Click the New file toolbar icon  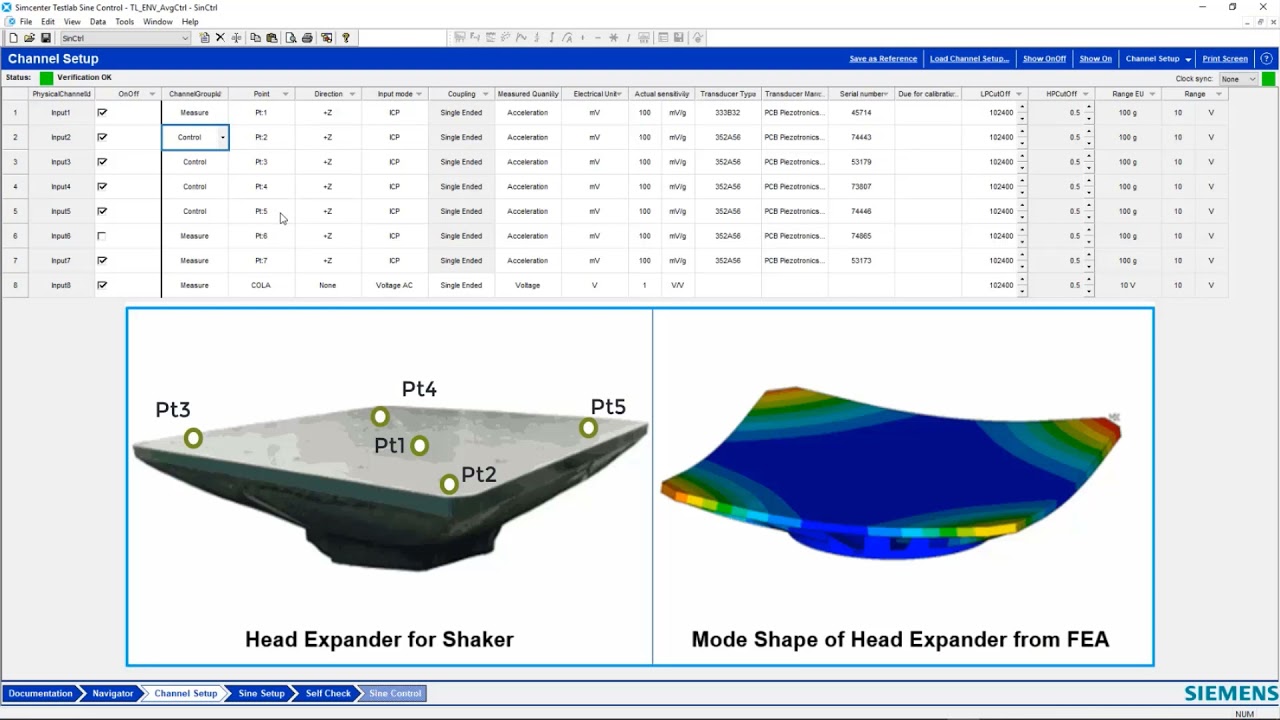(x=13, y=38)
